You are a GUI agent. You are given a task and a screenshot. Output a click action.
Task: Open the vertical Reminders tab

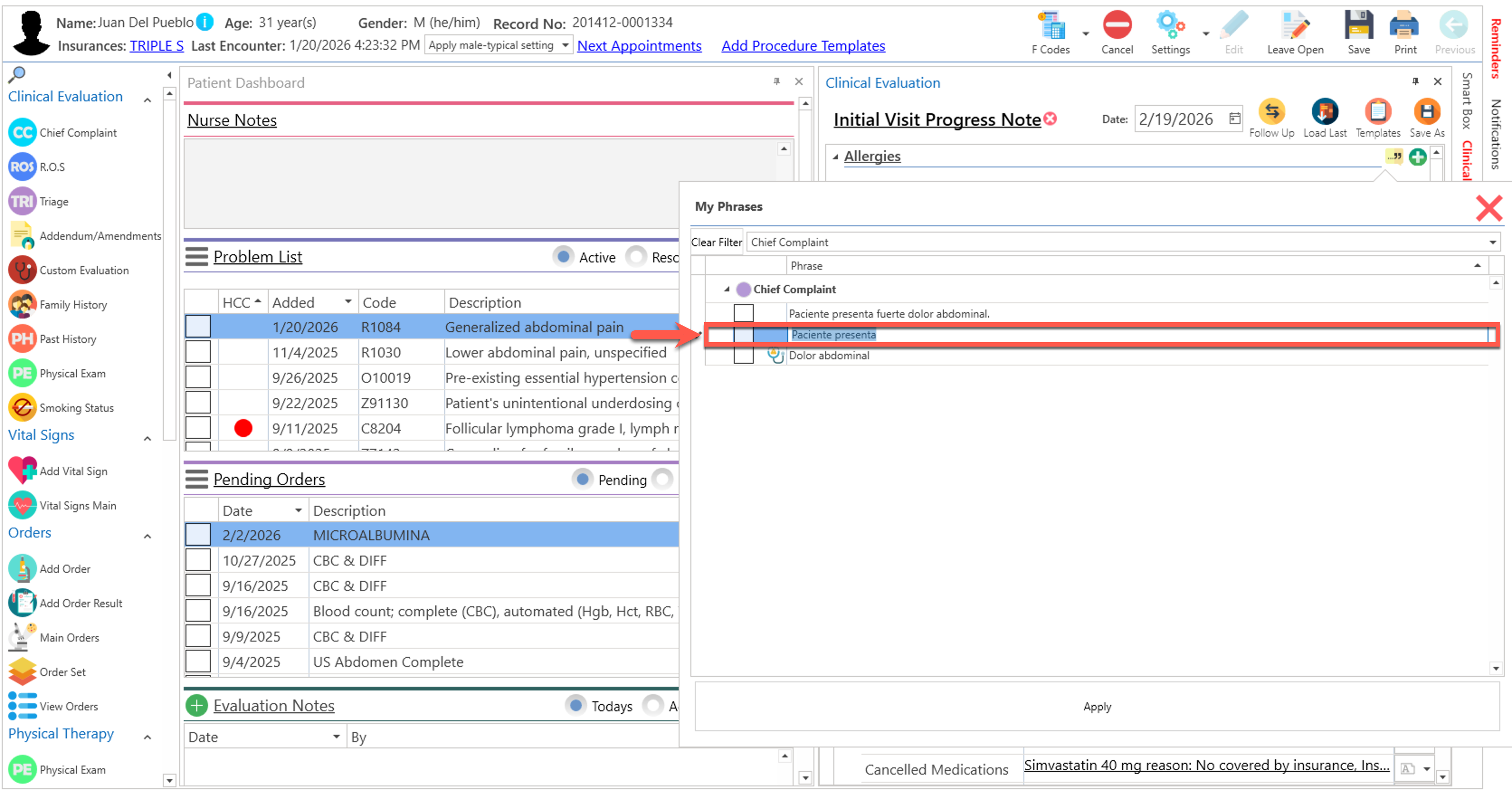click(1496, 48)
